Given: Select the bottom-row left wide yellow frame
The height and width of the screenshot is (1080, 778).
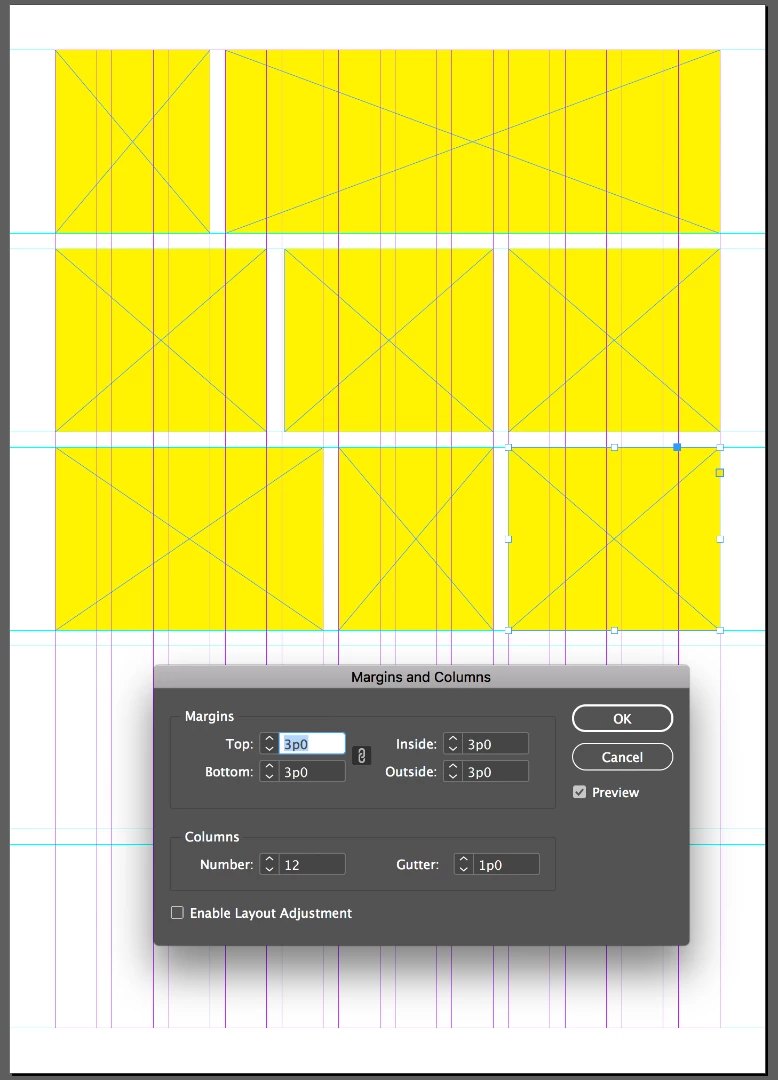Looking at the screenshot, I should point(189,539).
